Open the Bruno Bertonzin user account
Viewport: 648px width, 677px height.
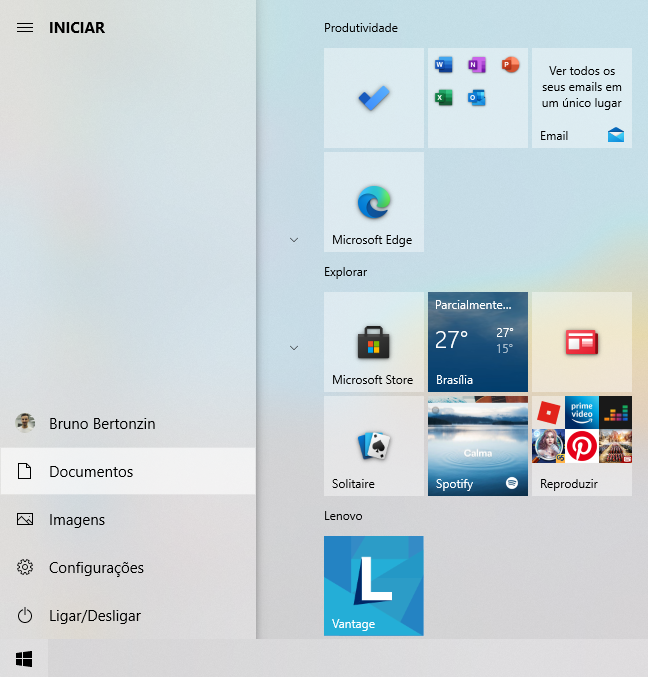[128, 424]
